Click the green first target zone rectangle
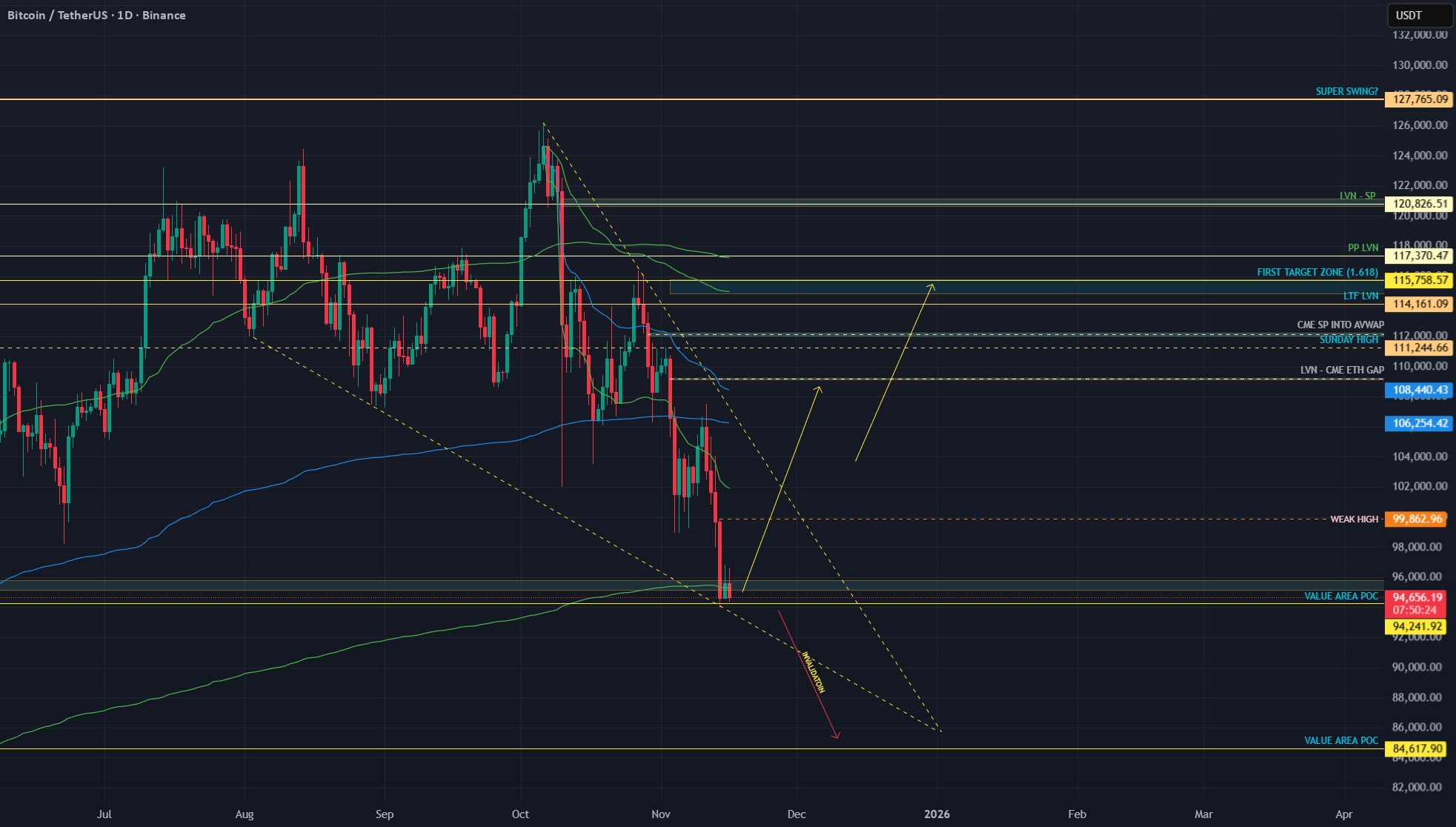Image resolution: width=1456 pixels, height=827 pixels. (1026, 287)
